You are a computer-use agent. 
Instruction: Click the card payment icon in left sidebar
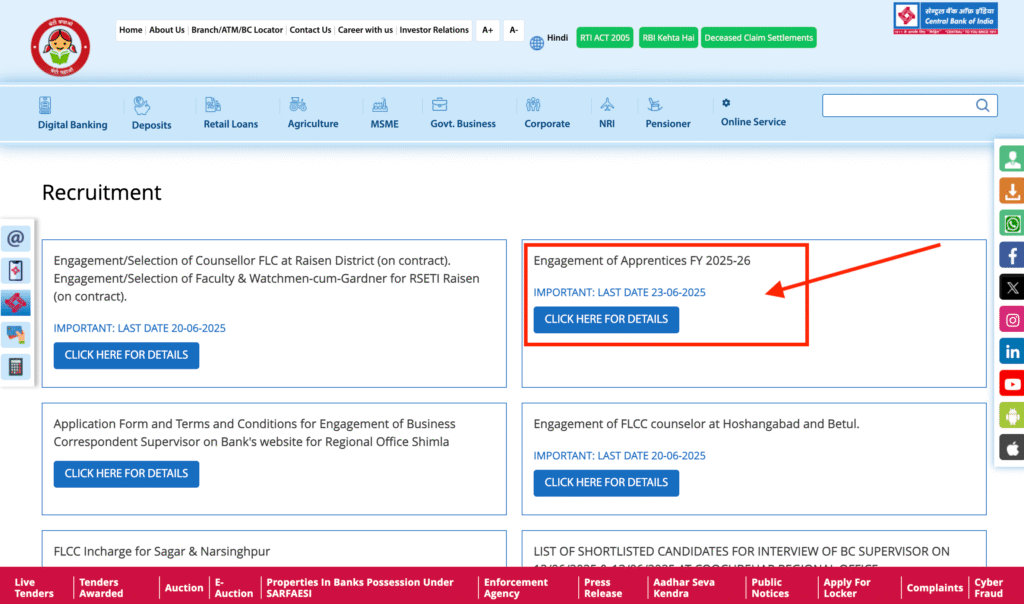point(16,334)
